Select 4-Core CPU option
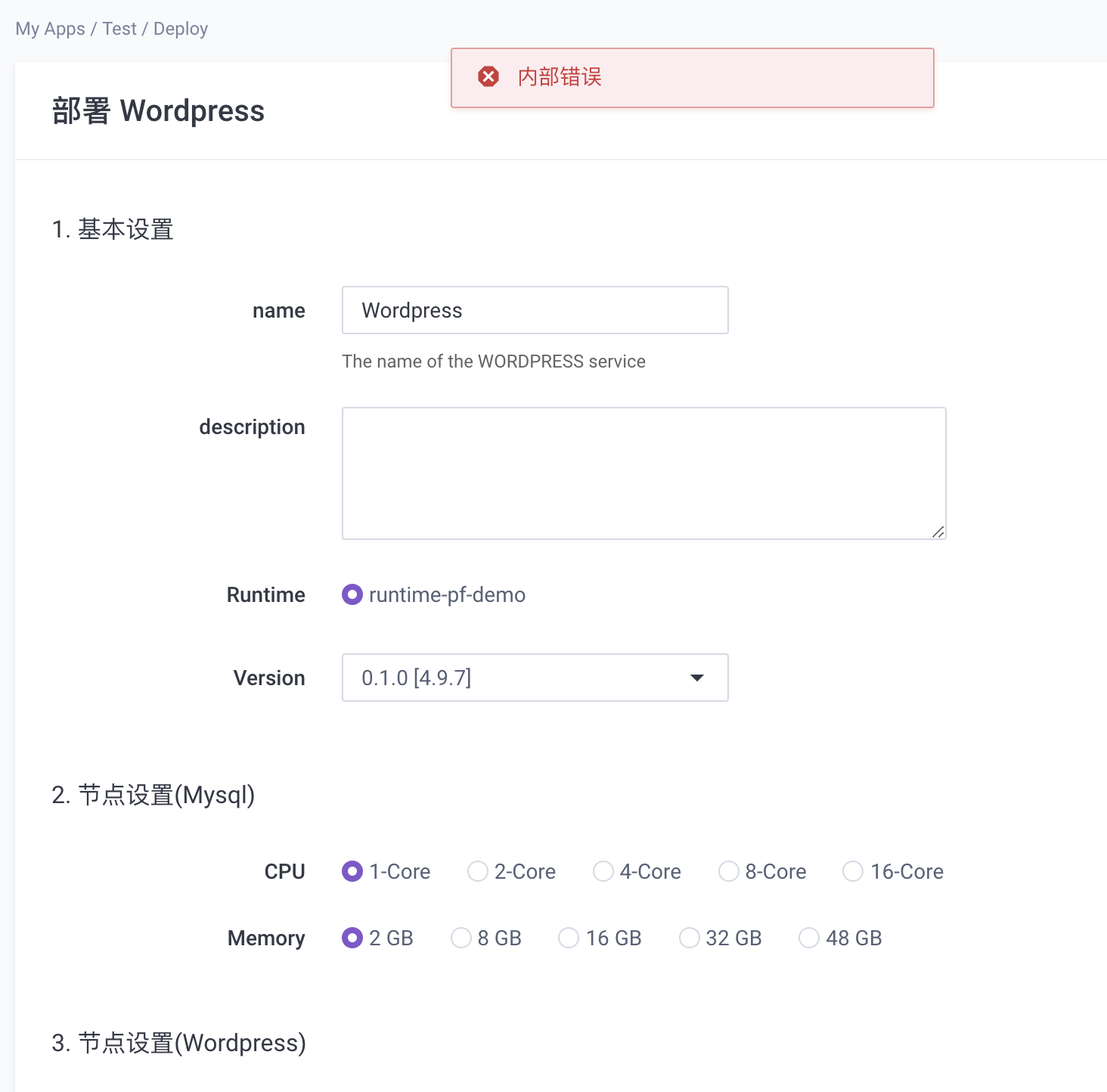Screen dimensions: 1107x1092 coord(603,871)
